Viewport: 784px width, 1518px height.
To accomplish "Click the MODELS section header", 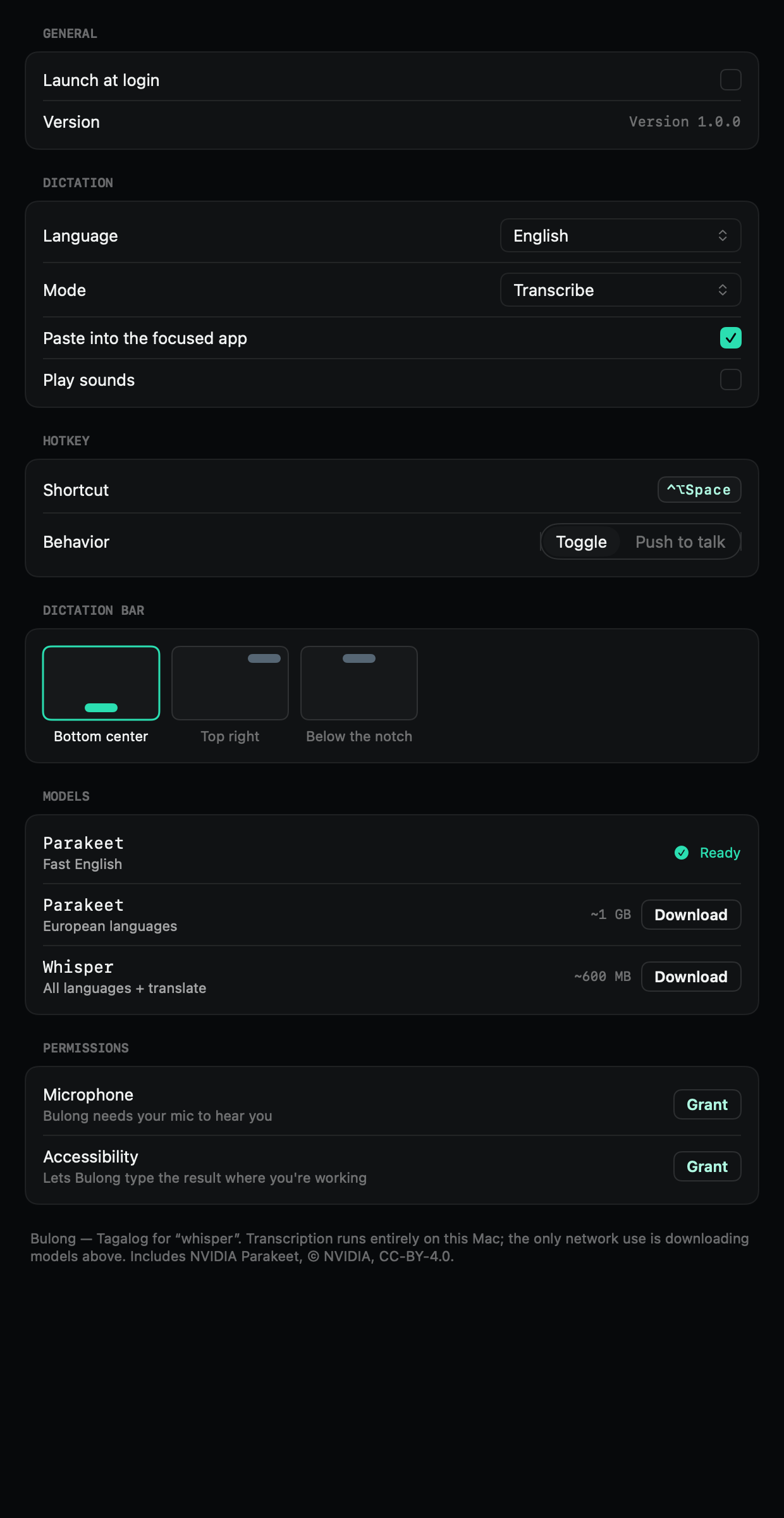I will point(66,796).
